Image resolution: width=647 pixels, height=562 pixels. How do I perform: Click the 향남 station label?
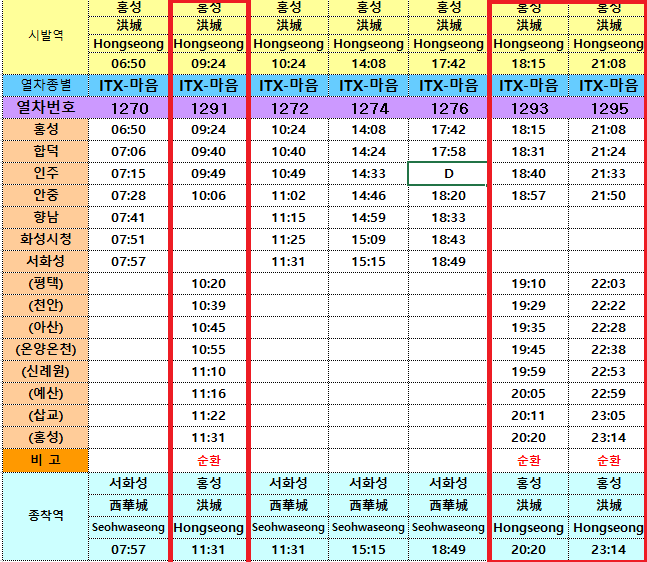[46, 217]
